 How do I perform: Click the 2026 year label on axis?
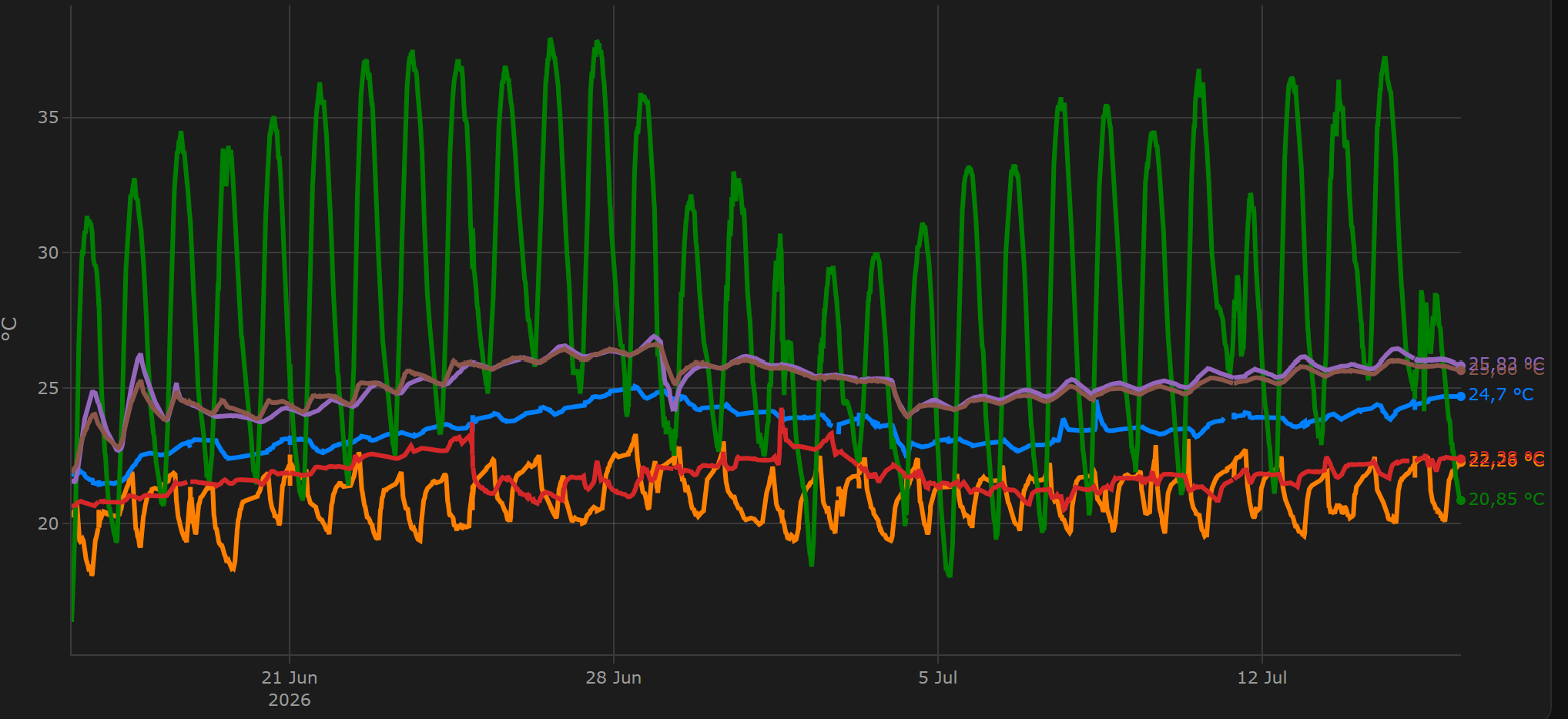pos(290,701)
